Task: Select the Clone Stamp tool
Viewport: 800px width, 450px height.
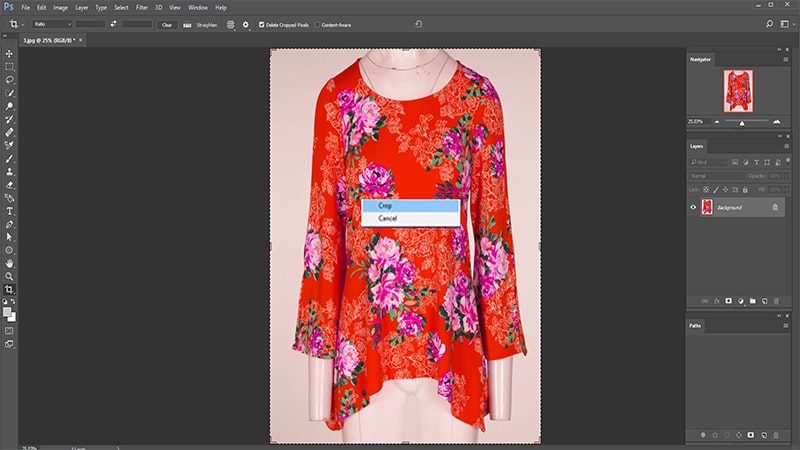Action: click(x=9, y=172)
